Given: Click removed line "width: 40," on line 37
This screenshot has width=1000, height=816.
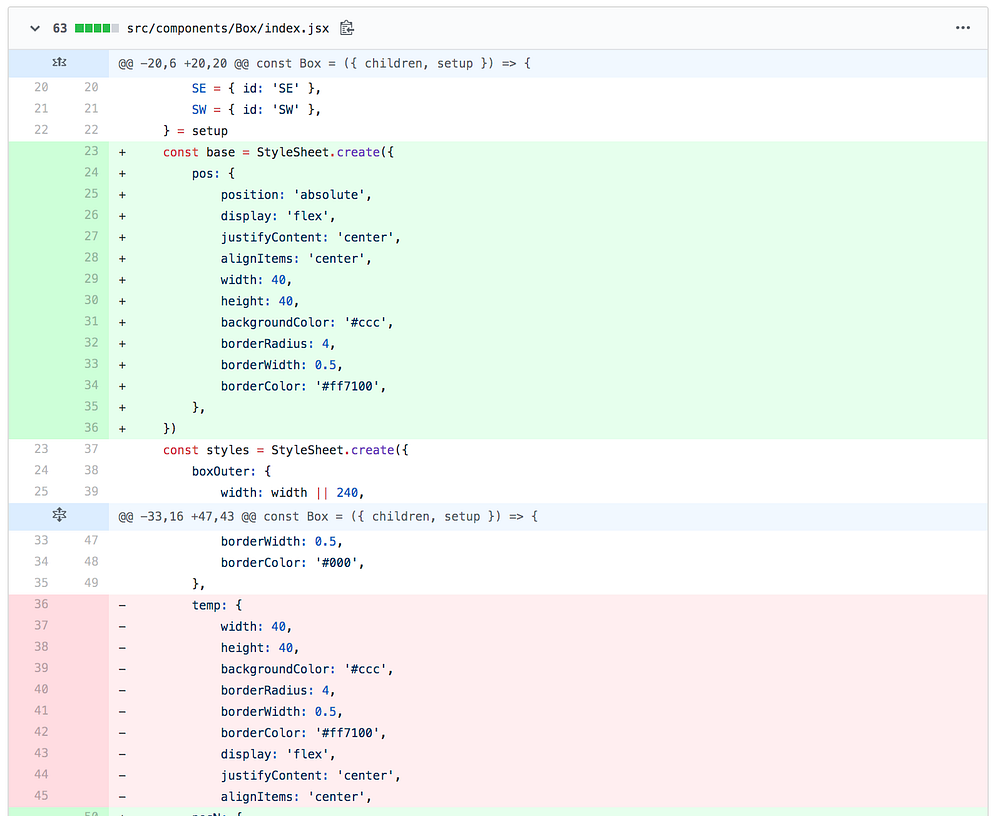Looking at the screenshot, I should pyautogui.click(x=256, y=627).
